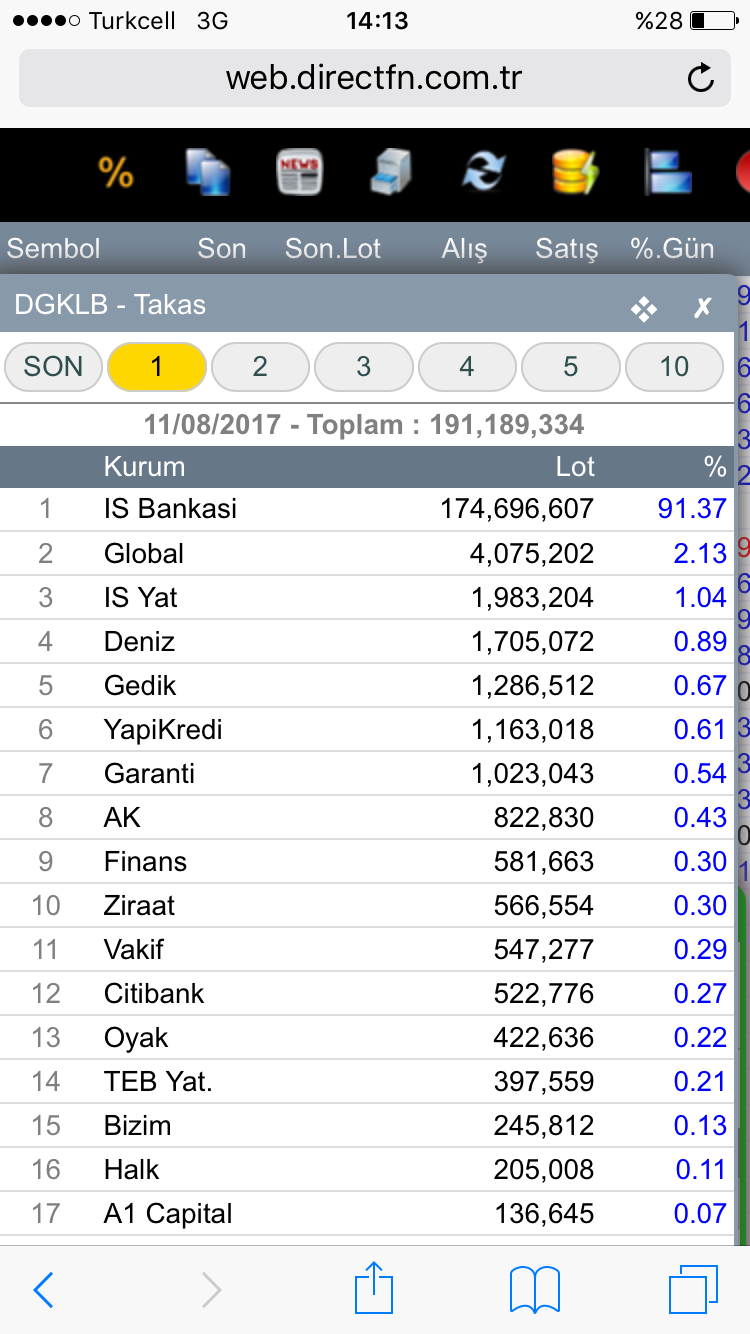Select the A1 Capital row
Image resolution: width=750 pixels, height=1334 pixels.
(x=367, y=1213)
